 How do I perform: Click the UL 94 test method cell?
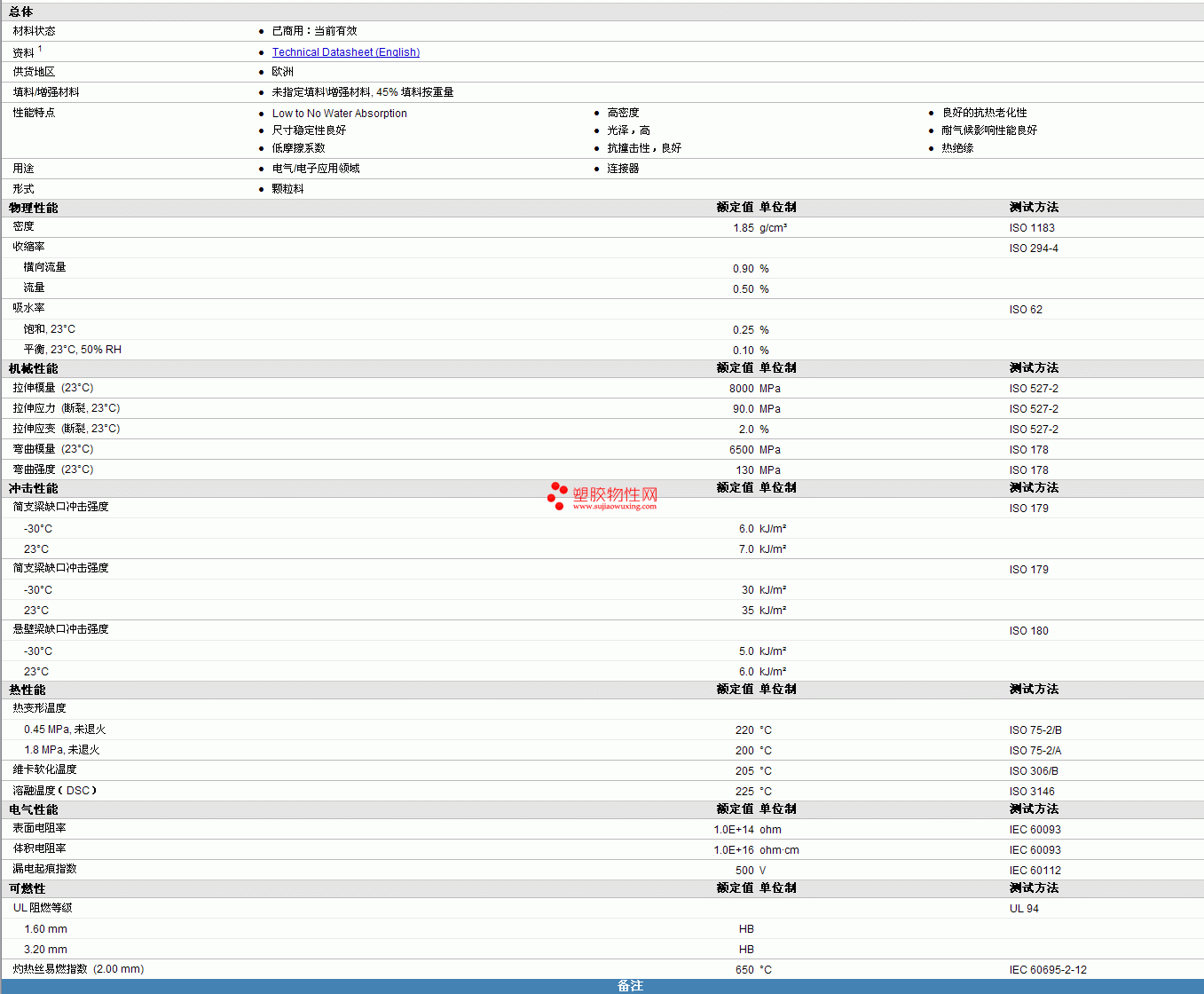1024,909
